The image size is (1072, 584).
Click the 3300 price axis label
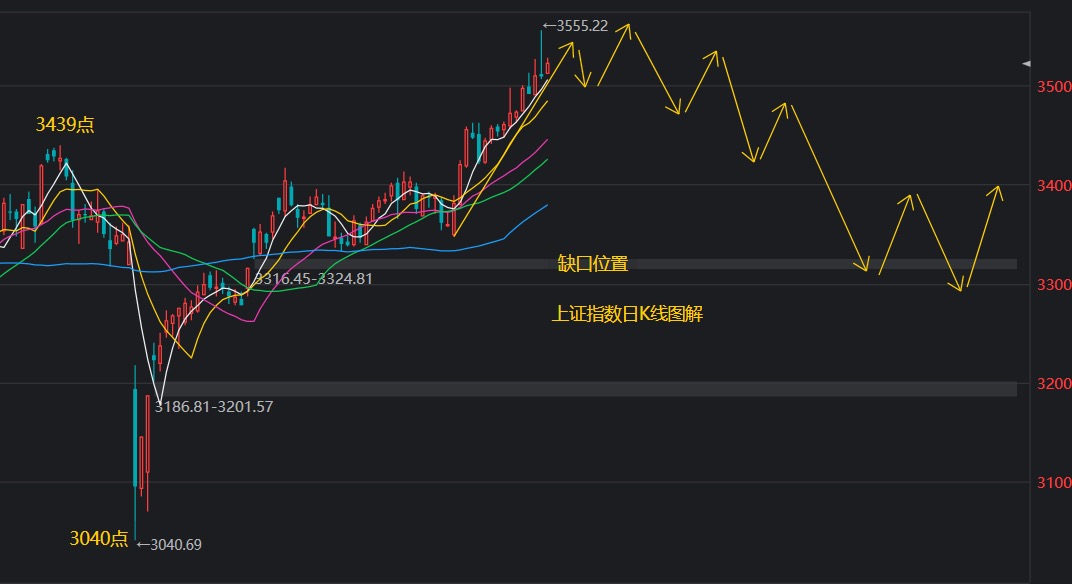pyautogui.click(x=1054, y=284)
